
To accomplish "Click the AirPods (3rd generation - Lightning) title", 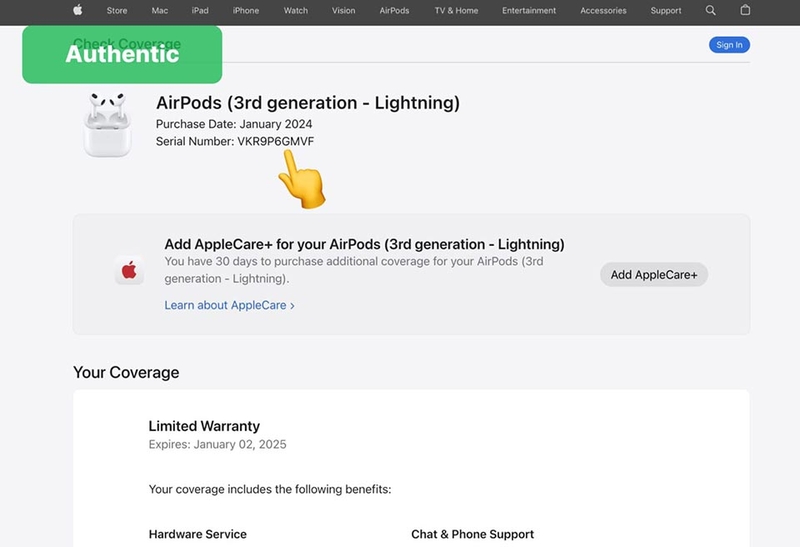I will point(308,103).
